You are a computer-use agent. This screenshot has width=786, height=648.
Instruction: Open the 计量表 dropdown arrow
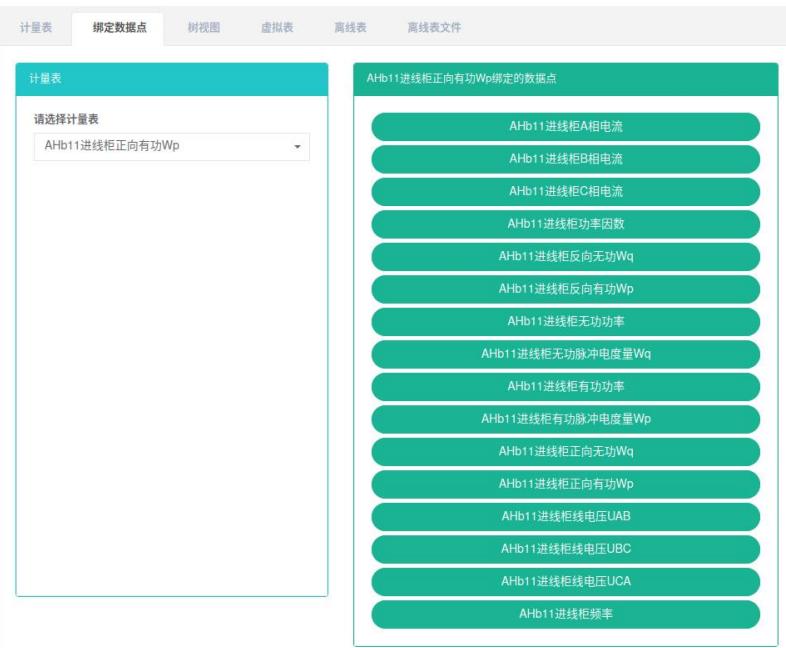tap(297, 148)
